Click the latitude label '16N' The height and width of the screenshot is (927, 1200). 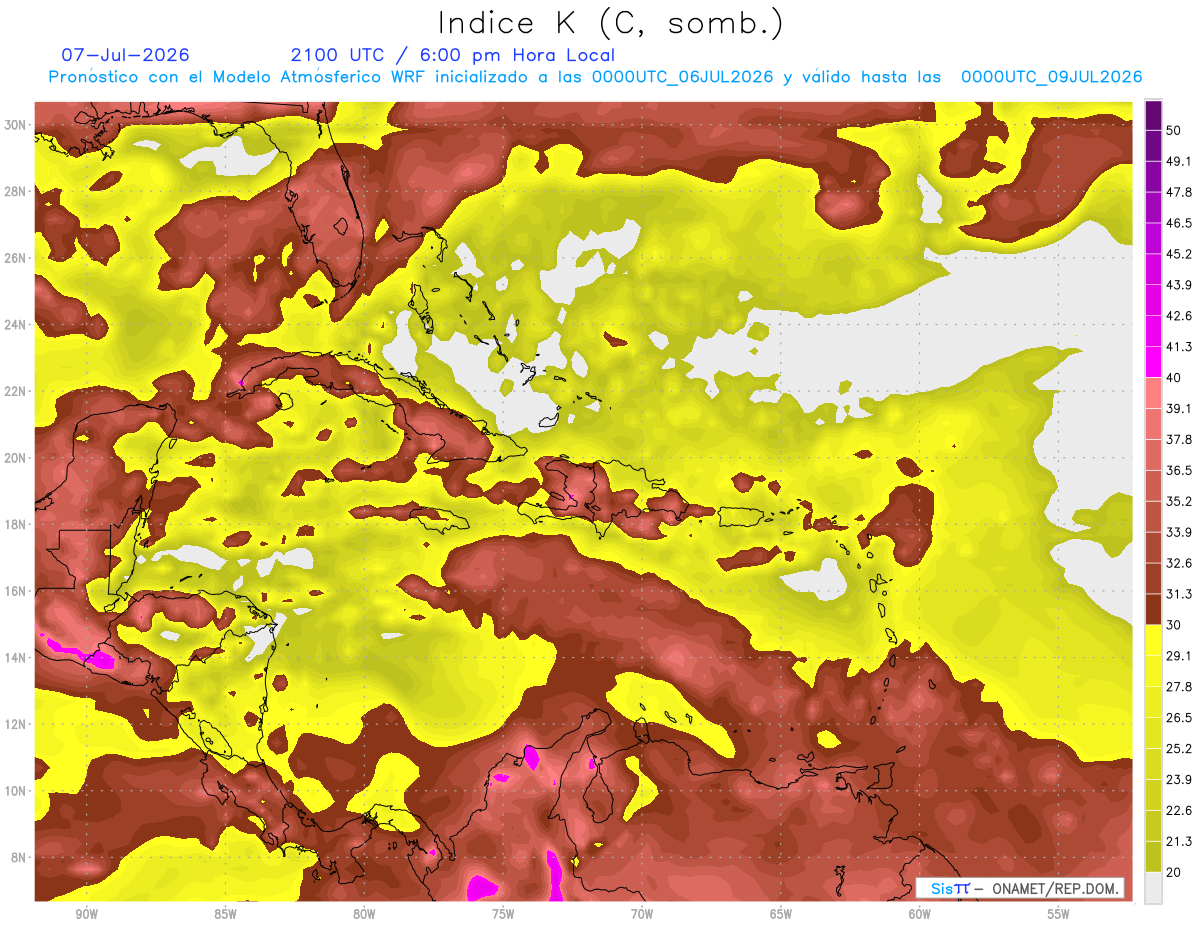pos(17,591)
